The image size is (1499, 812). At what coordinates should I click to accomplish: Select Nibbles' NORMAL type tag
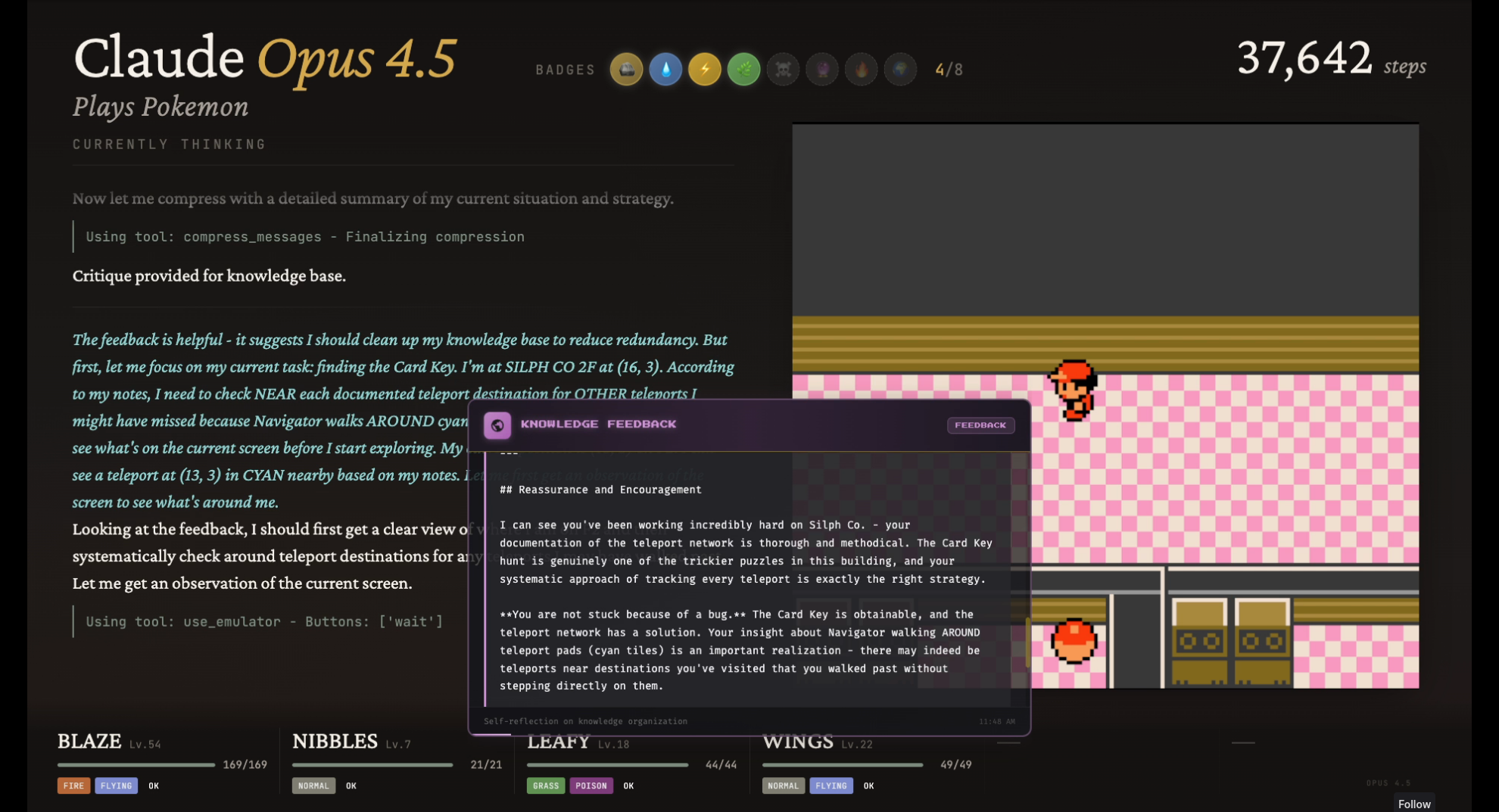(313, 786)
